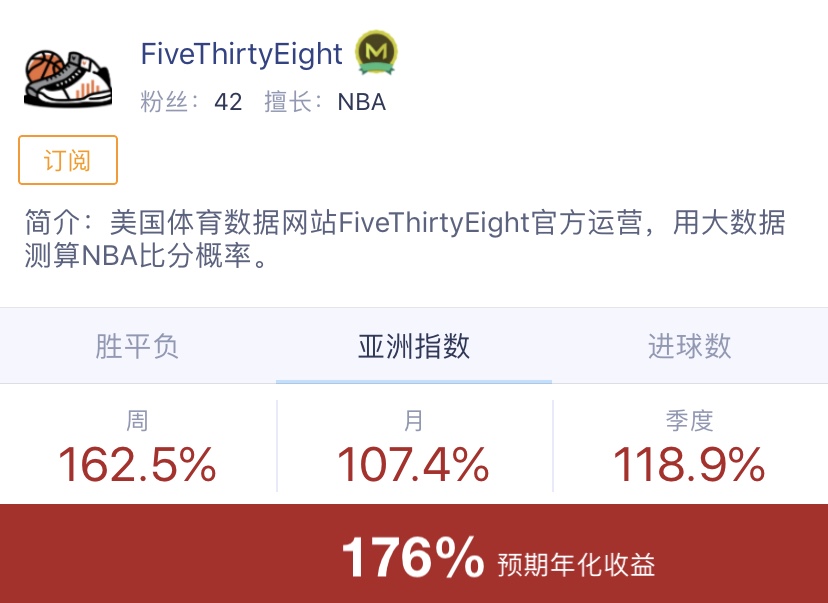Tap the follower count 42
The height and width of the screenshot is (603, 828).
point(228,101)
